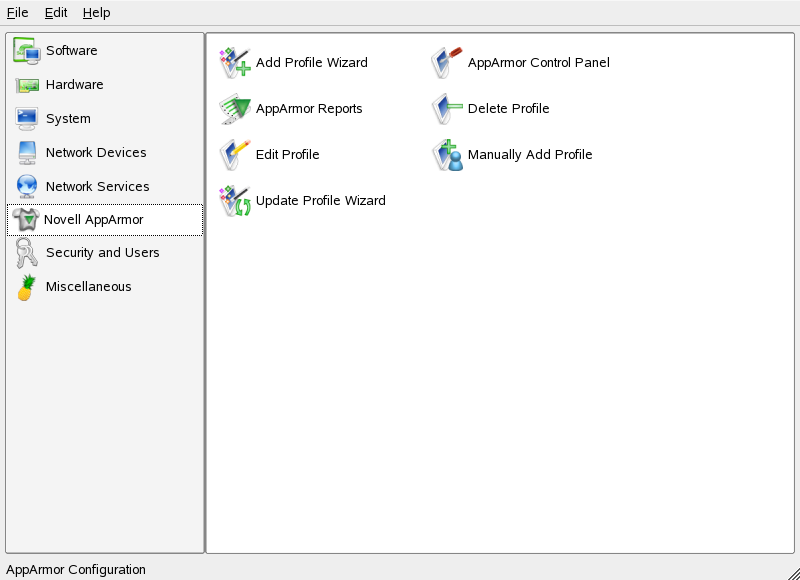Viewport: 800px width, 580px height.
Task: Click the Novell AppArmor vest icon
Action: coord(25,220)
